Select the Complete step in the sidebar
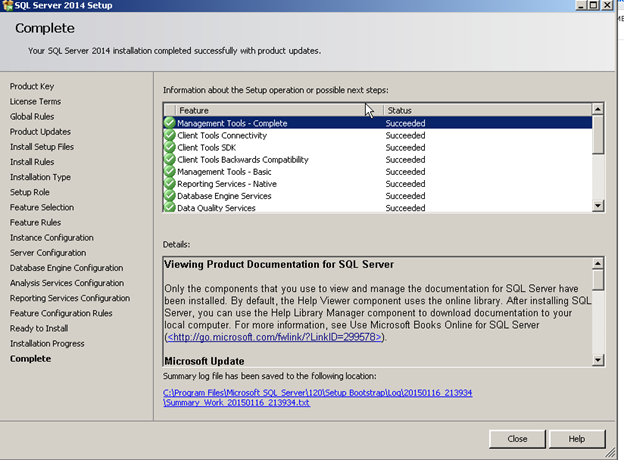Viewport: 624px width, 460px height. pos(31,359)
